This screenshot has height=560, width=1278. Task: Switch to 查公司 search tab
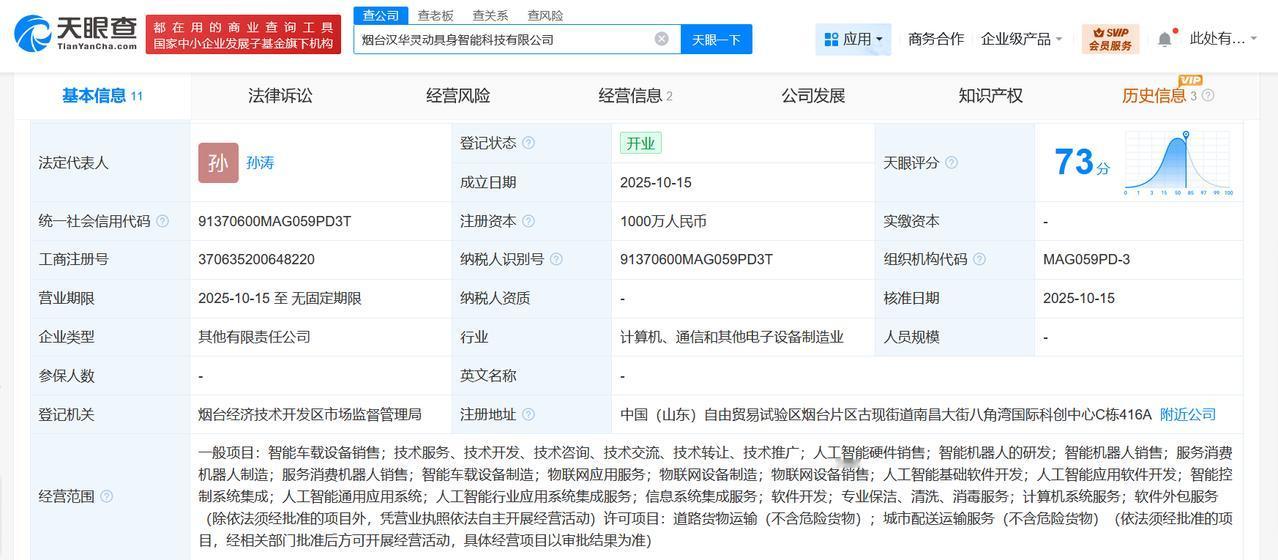click(380, 15)
